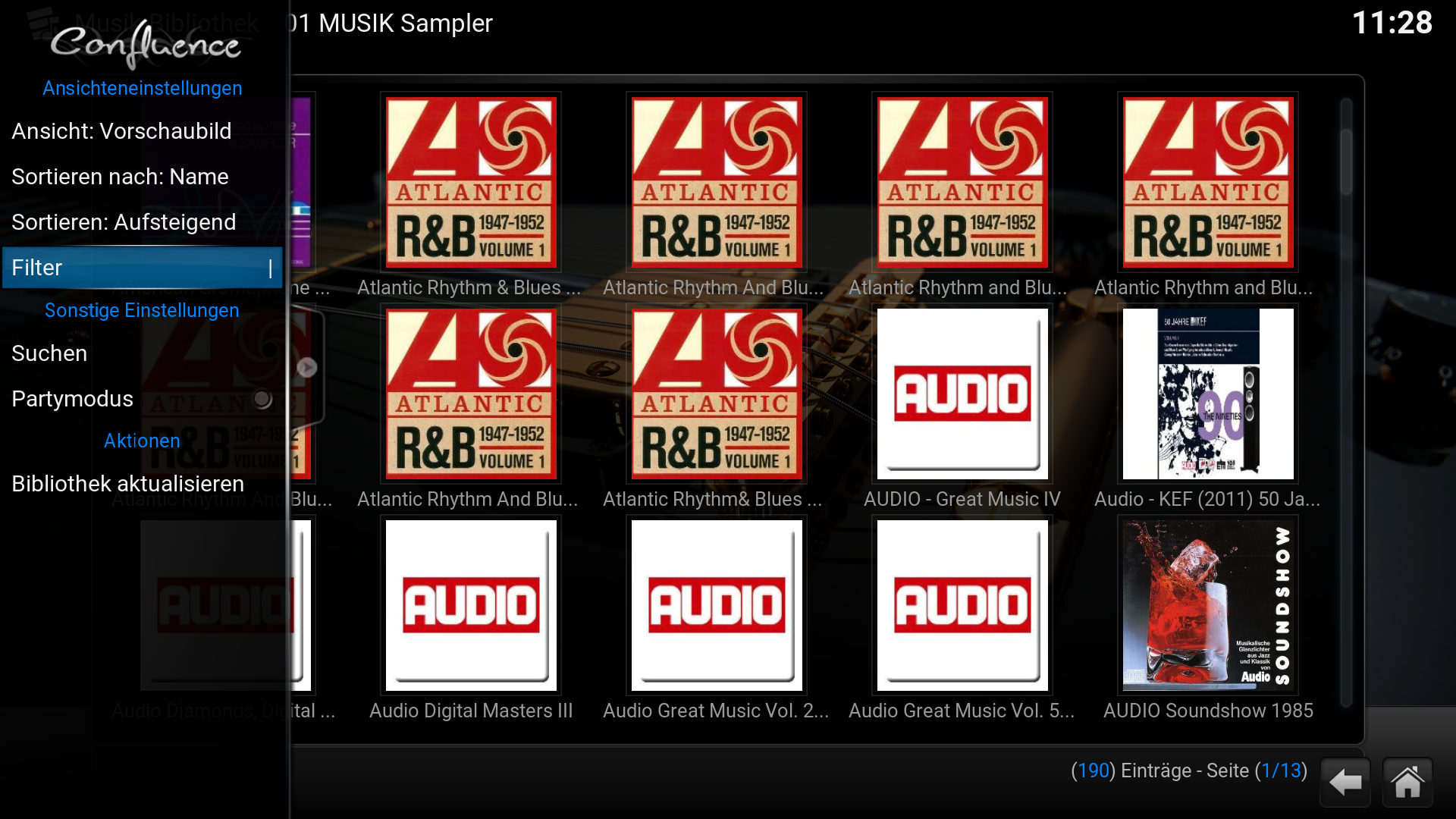Go to the home screen icon
The height and width of the screenshot is (819, 1456).
click(x=1407, y=782)
